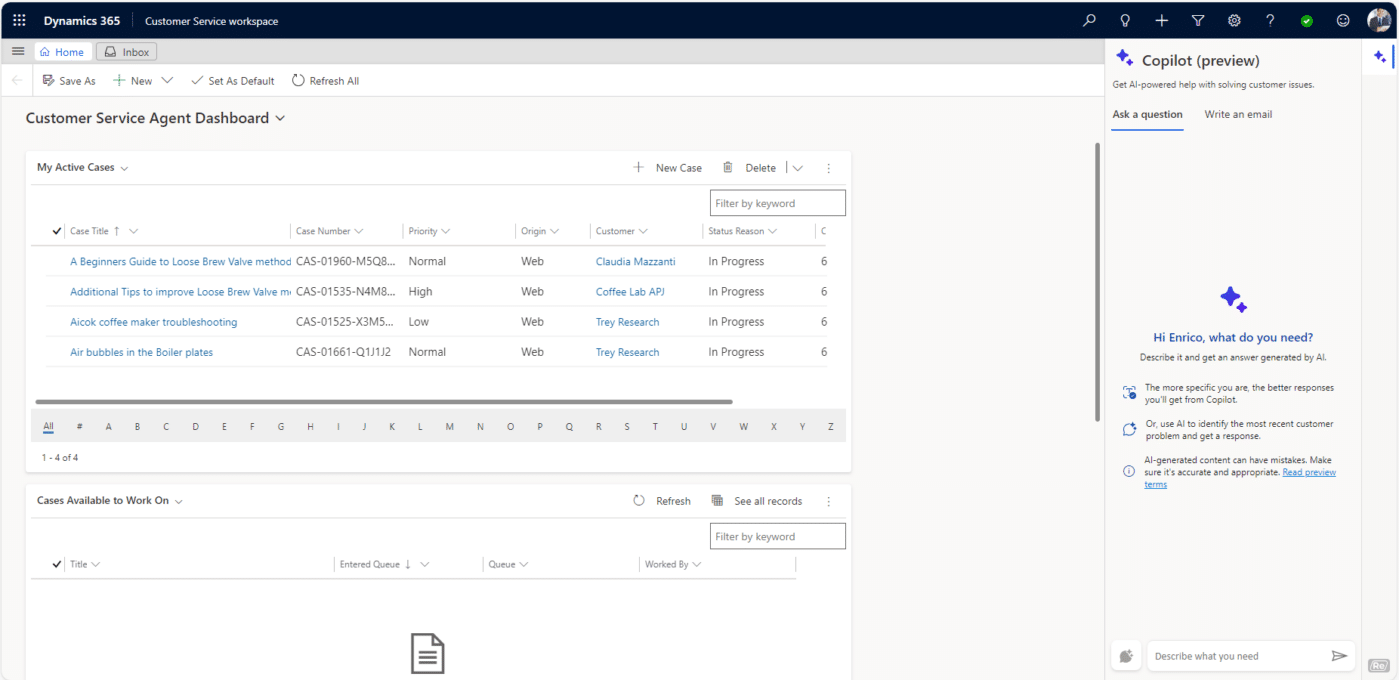This screenshot has height=680, width=1399.
Task: Click the dashboard vertical scrollbar
Action: click(1097, 280)
